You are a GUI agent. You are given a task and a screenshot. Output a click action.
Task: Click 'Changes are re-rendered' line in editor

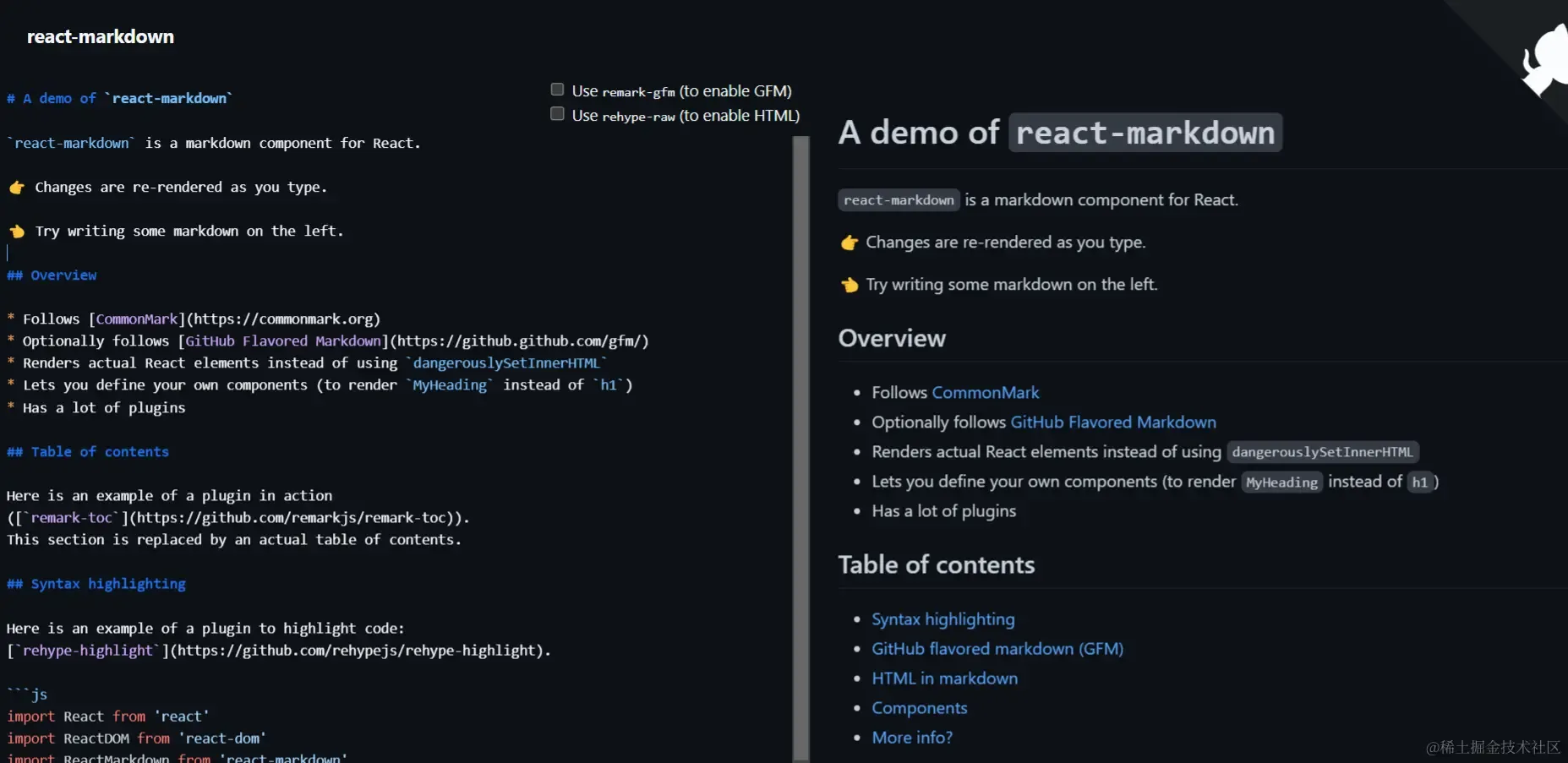coord(167,188)
